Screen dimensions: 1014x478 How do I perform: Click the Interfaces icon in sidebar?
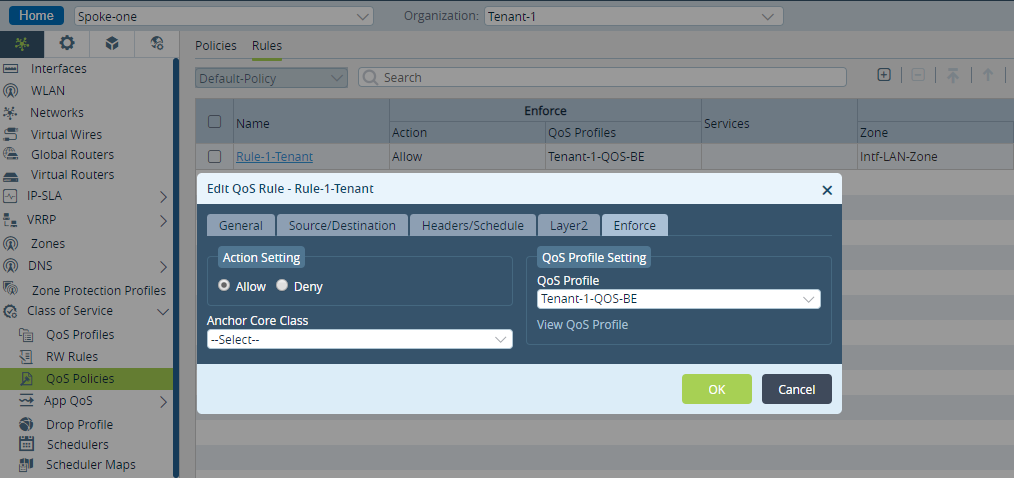pos(10,69)
